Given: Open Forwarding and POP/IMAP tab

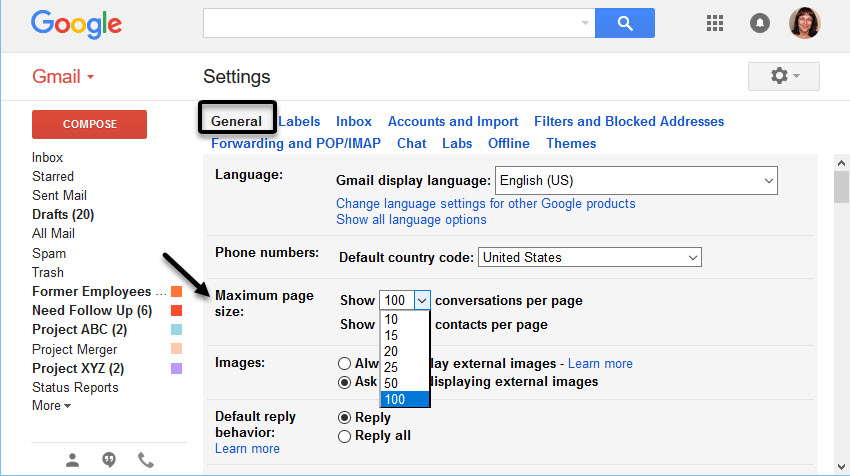Looking at the screenshot, I should [296, 143].
